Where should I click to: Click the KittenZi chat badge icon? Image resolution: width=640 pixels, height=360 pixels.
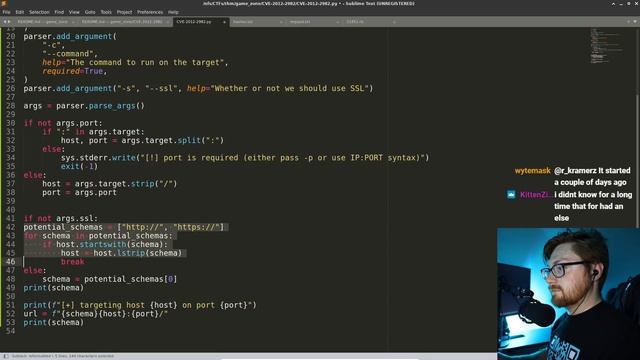[x=511, y=195]
